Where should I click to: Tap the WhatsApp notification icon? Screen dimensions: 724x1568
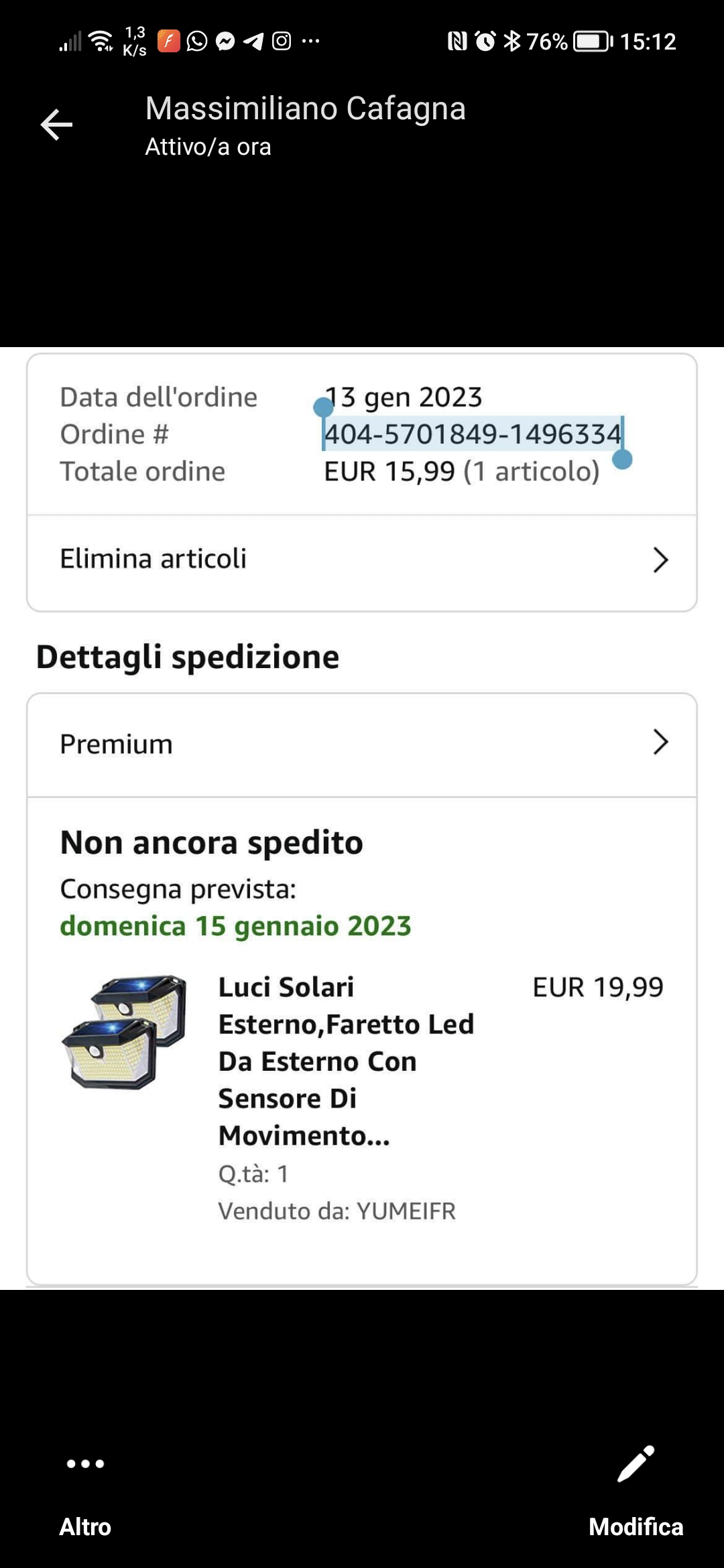pos(197,42)
